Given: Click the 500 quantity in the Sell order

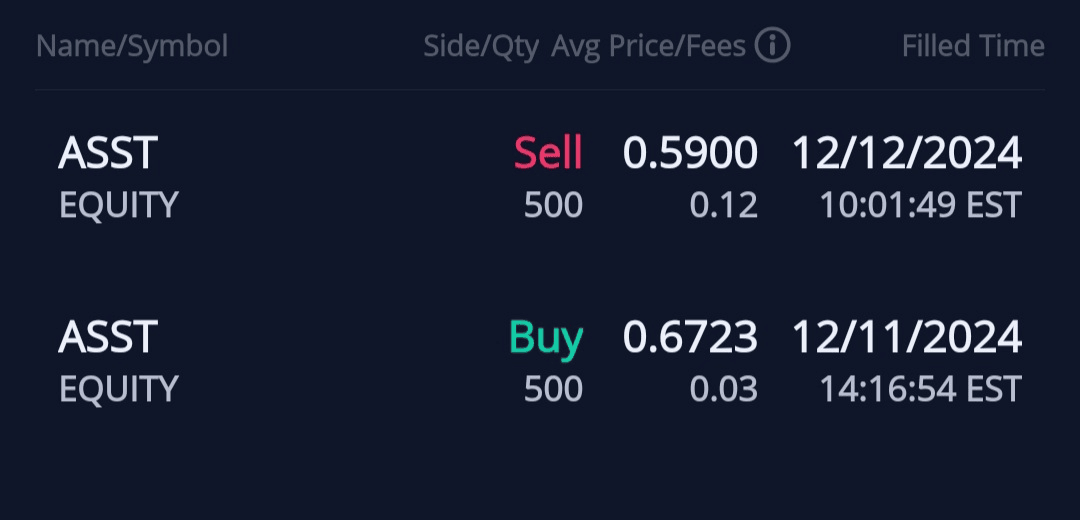Looking at the screenshot, I should (x=553, y=205).
